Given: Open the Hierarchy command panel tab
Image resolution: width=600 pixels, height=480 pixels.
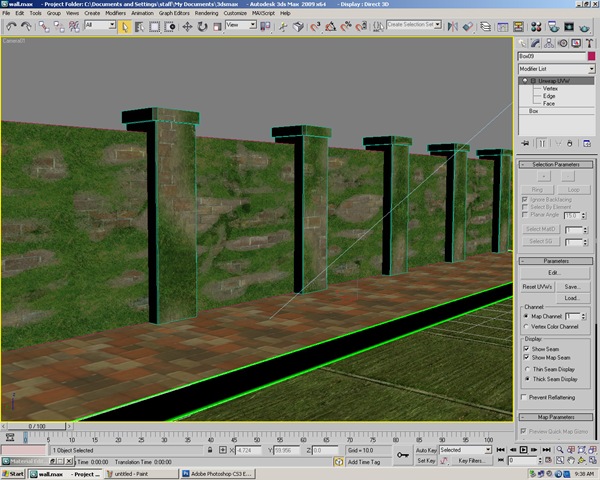Looking at the screenshot, I should click(x=548, y=41).
